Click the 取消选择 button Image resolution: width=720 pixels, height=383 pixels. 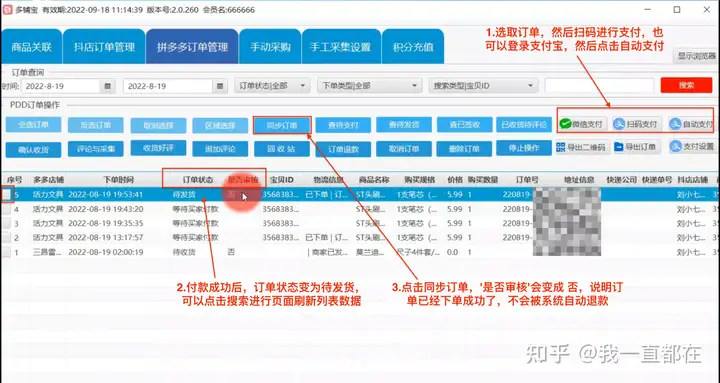click(x=158, y=125)
